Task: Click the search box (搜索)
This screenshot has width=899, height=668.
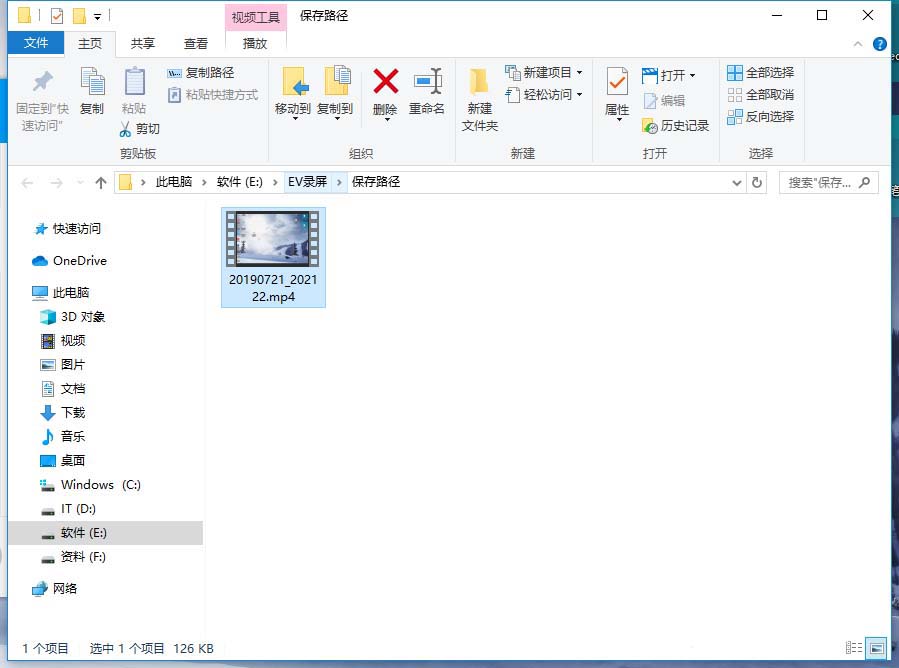Action: click(825, 183)
